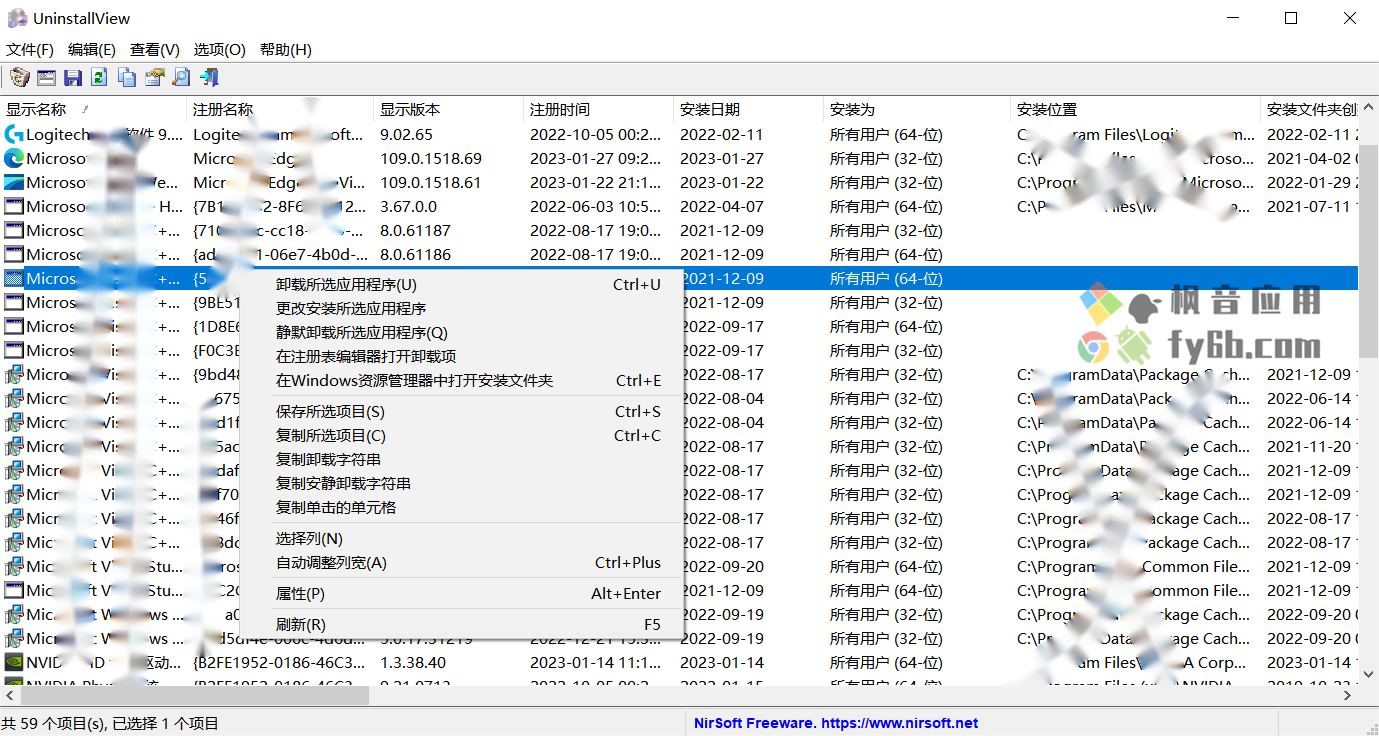This screenshot has width=1379, height=736.
Task: Select 复制卸载字符串 menu entry
Action: pos(461,460)
